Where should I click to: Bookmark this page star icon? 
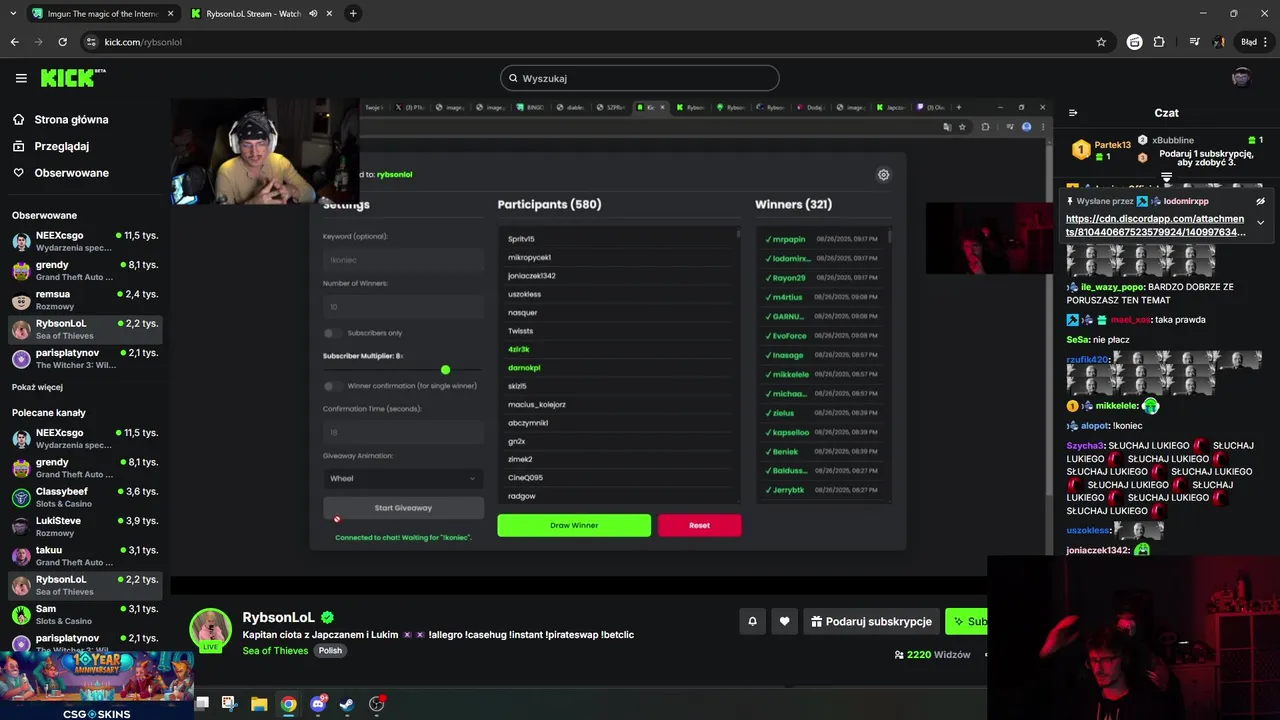[1101, 42]
